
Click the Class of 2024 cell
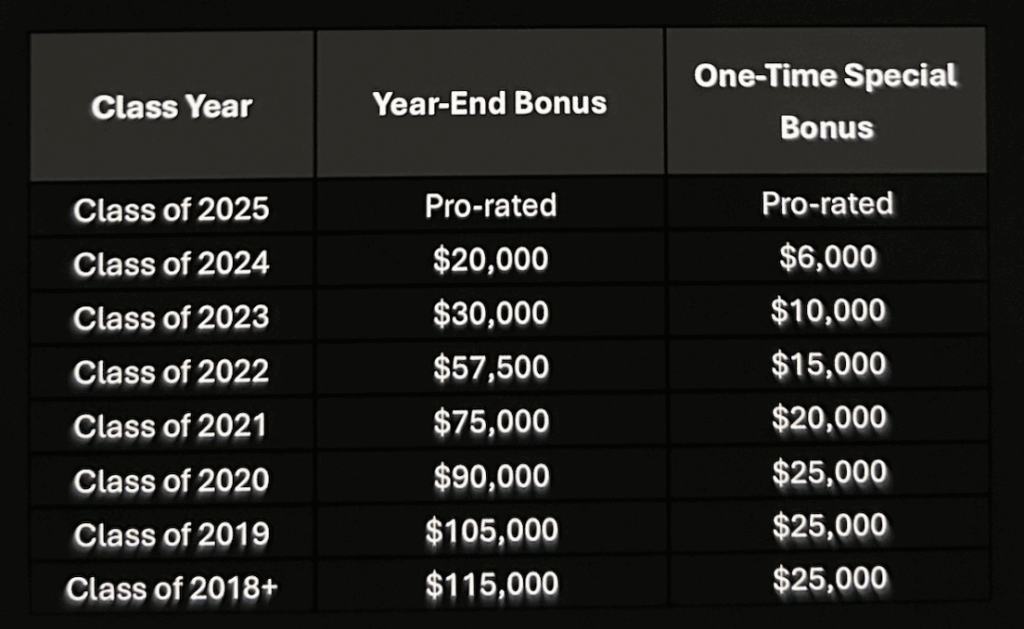tap(171, 264)
